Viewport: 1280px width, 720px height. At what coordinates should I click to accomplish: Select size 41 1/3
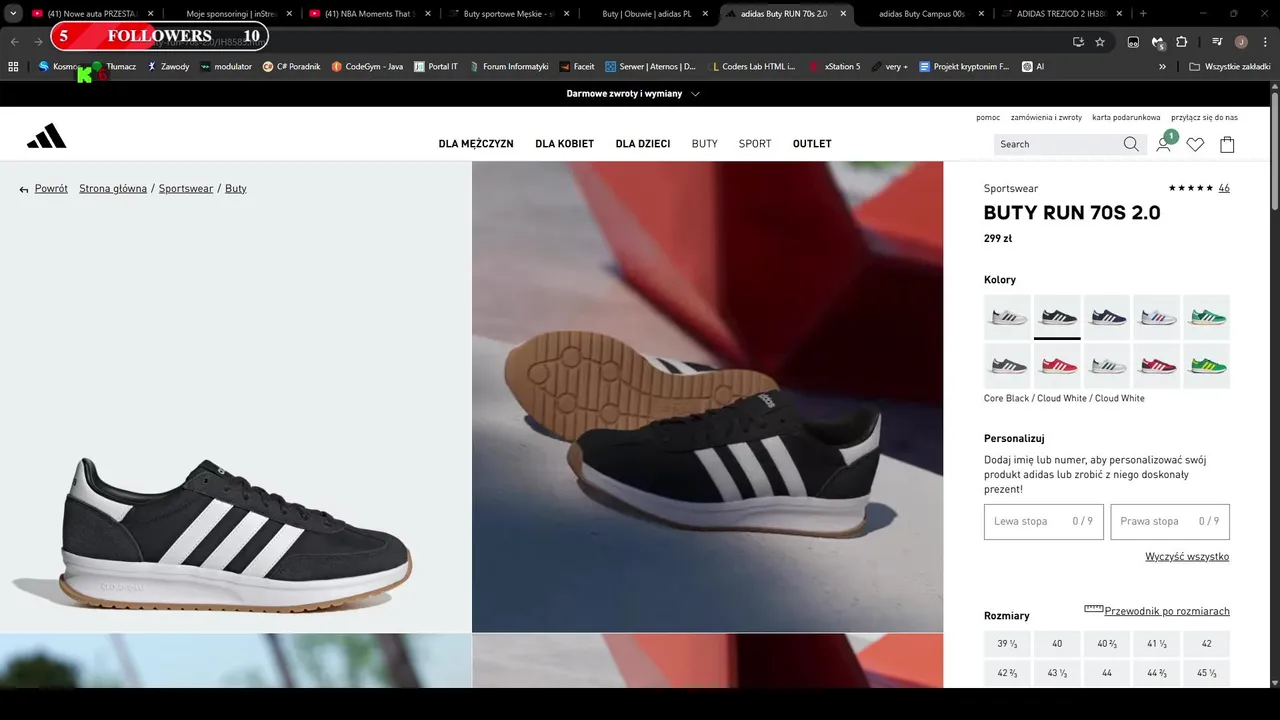tap(1157, 644)
